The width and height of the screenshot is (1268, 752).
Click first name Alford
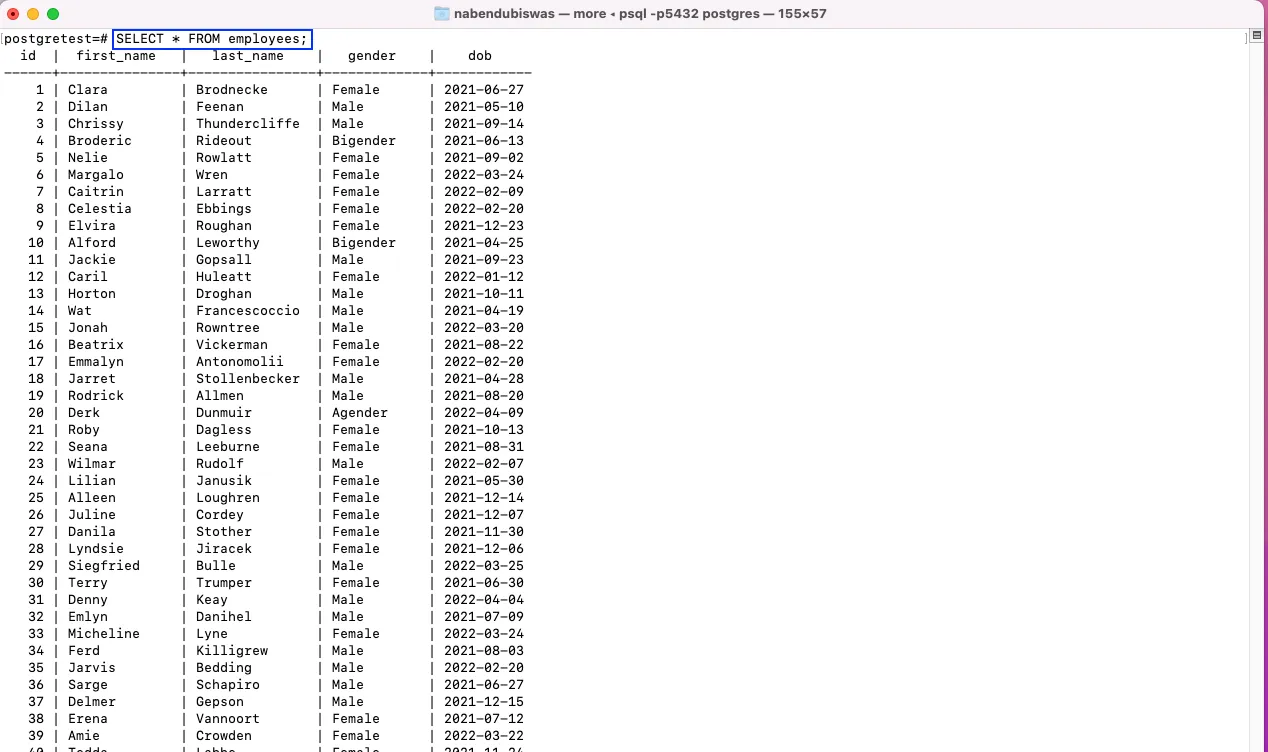pos(92,243)
